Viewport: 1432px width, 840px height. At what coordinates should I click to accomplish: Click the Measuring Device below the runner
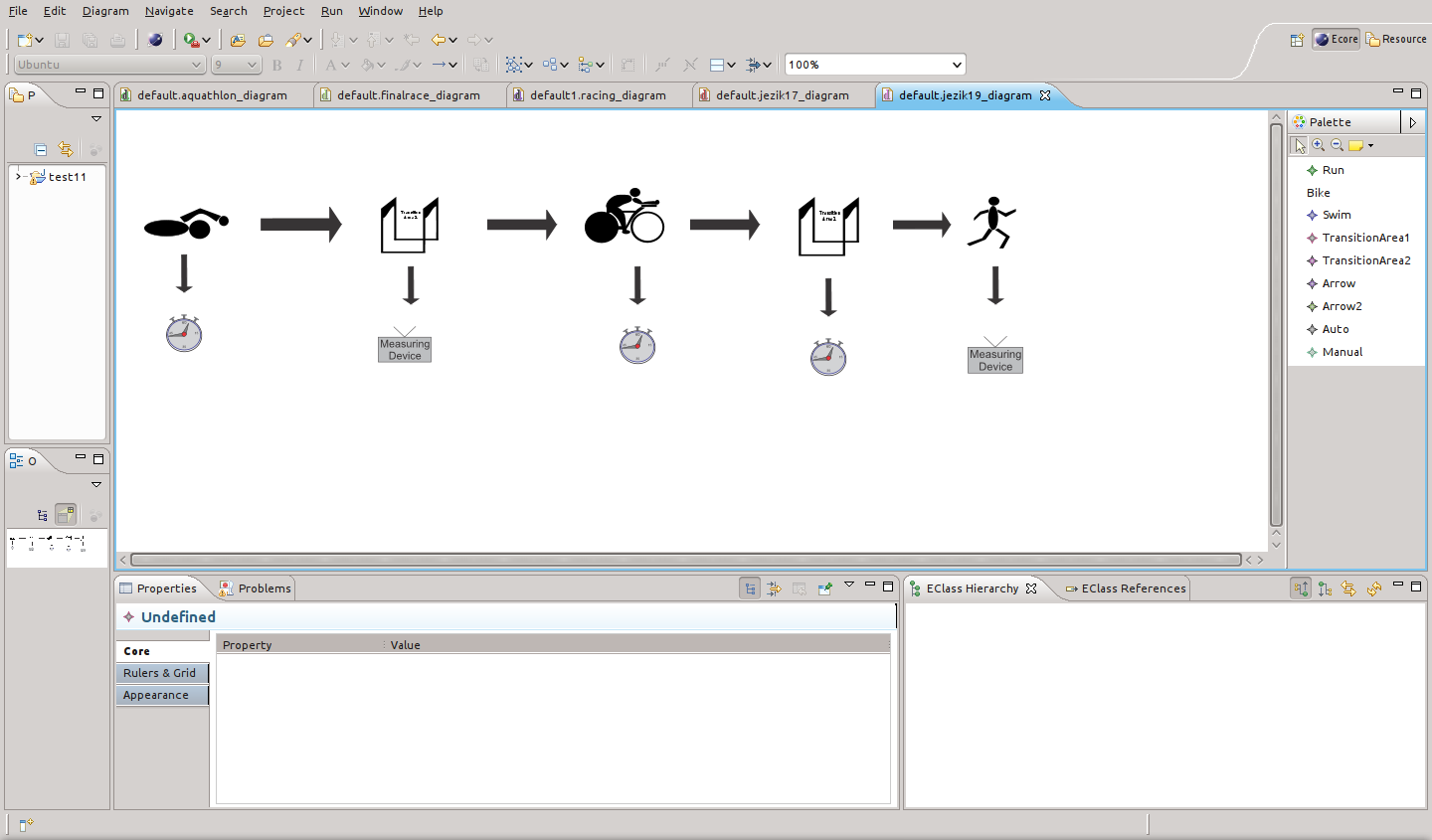[x=995, y=355]
